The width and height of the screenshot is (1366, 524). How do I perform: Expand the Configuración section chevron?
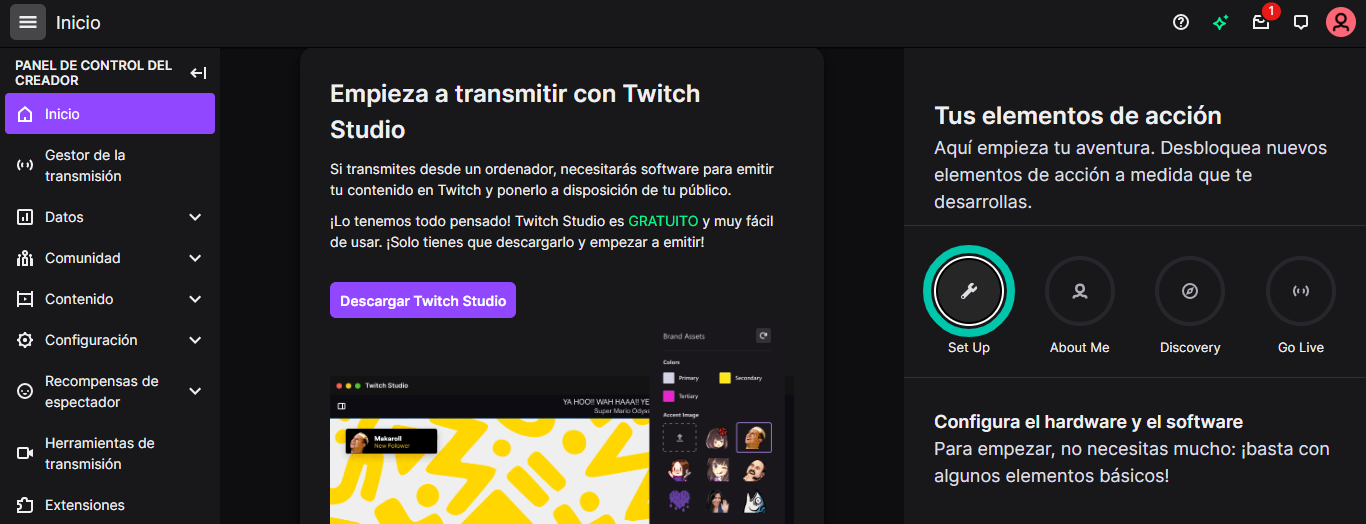click(x=195, y=340)
